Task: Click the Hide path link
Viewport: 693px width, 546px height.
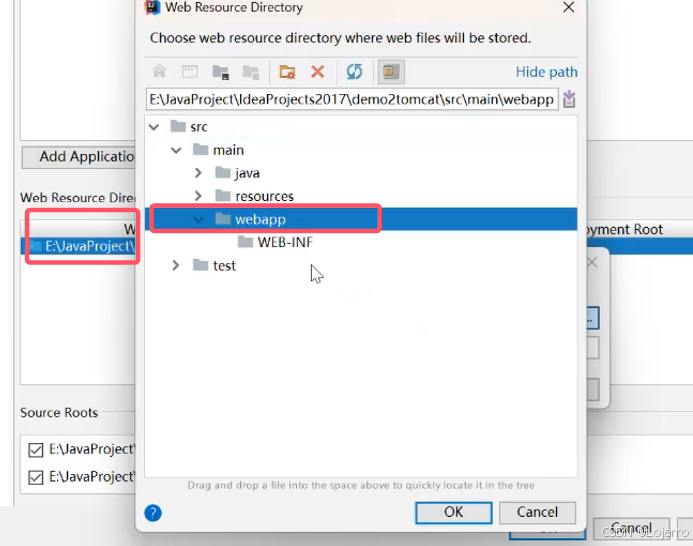Action: coord(546,72)
